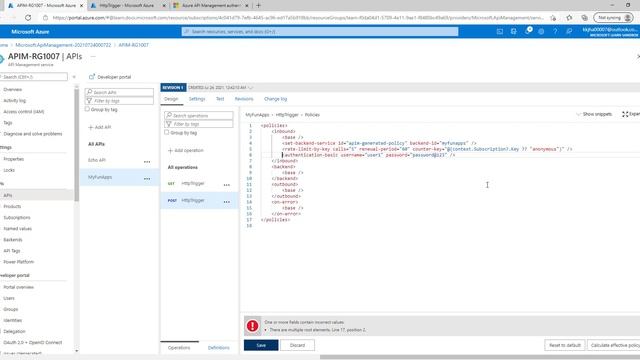This screenshot has height=360, width=640.
Task: Switch to the Revisions tab
Action: 244,99
